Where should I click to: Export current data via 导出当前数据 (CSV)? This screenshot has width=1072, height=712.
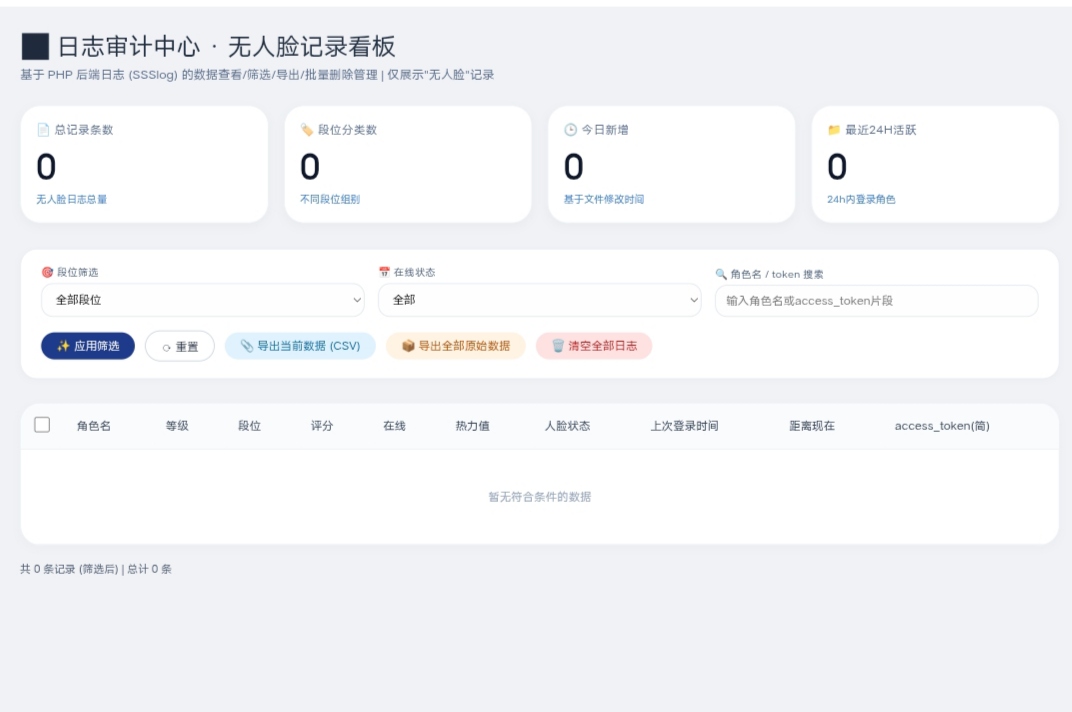pyautogui.click(x=300, y=346)
